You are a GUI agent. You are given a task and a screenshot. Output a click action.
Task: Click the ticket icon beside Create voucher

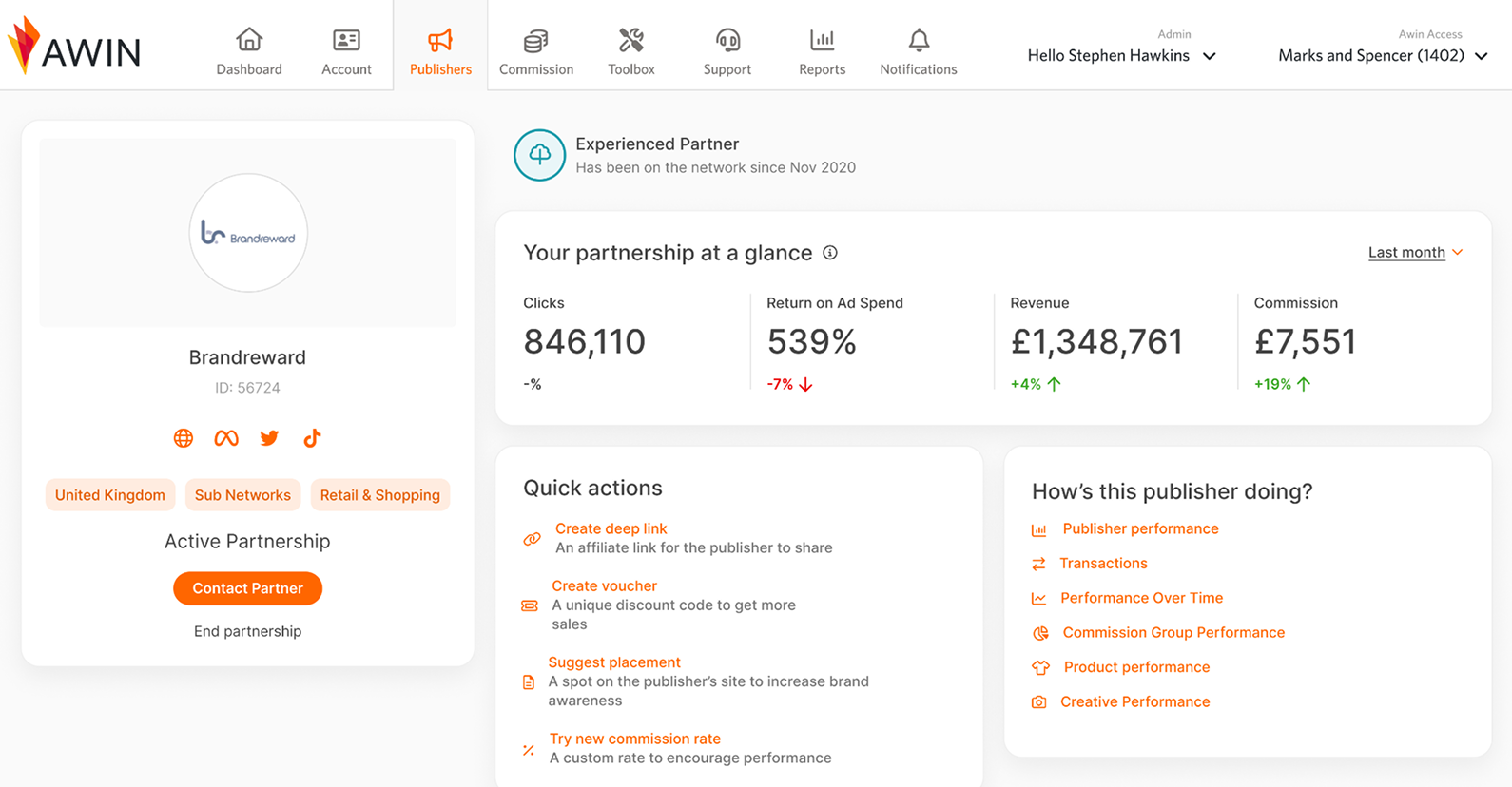pos(530,605)
